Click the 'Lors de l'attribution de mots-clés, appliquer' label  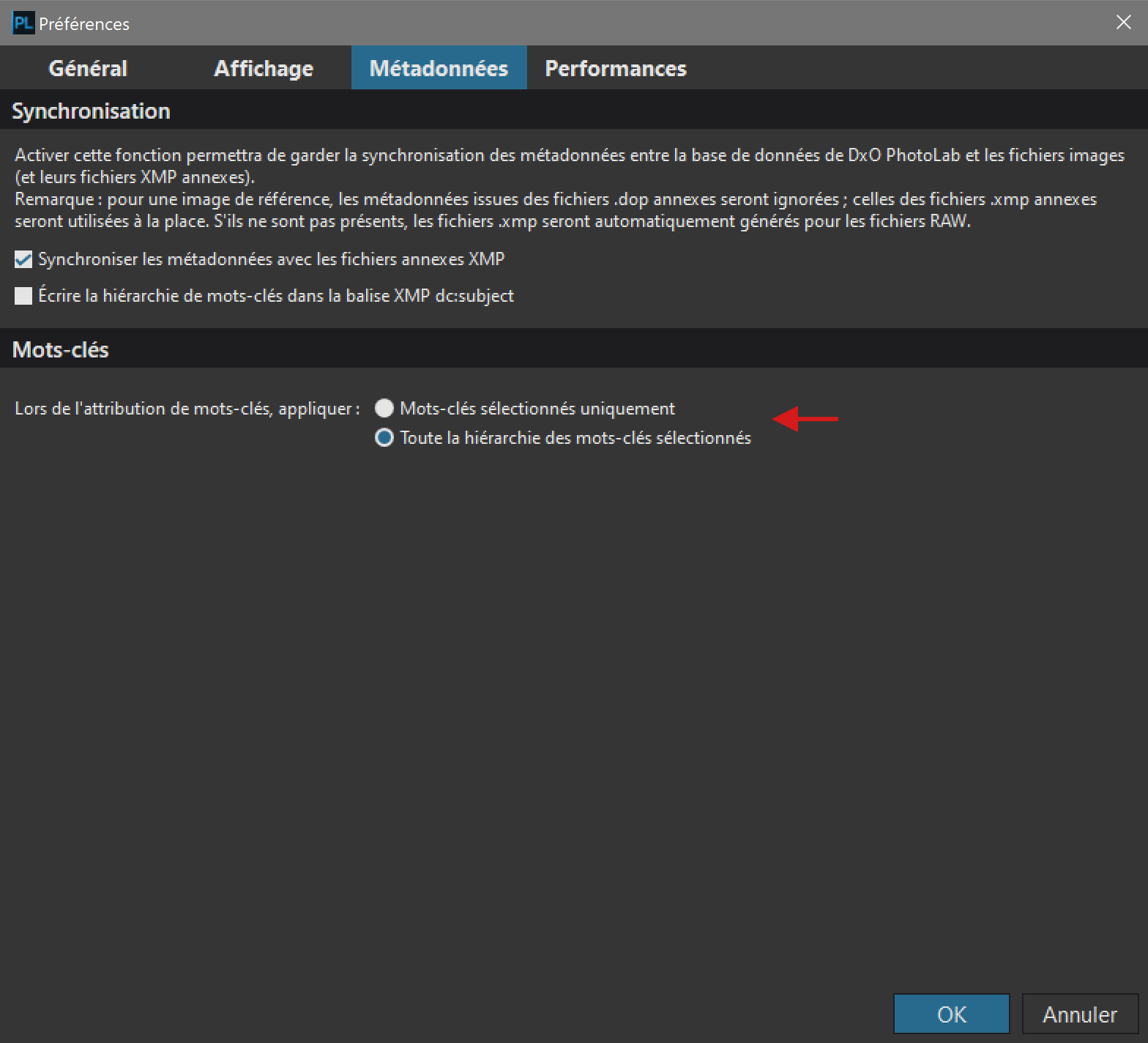point(187,409)
